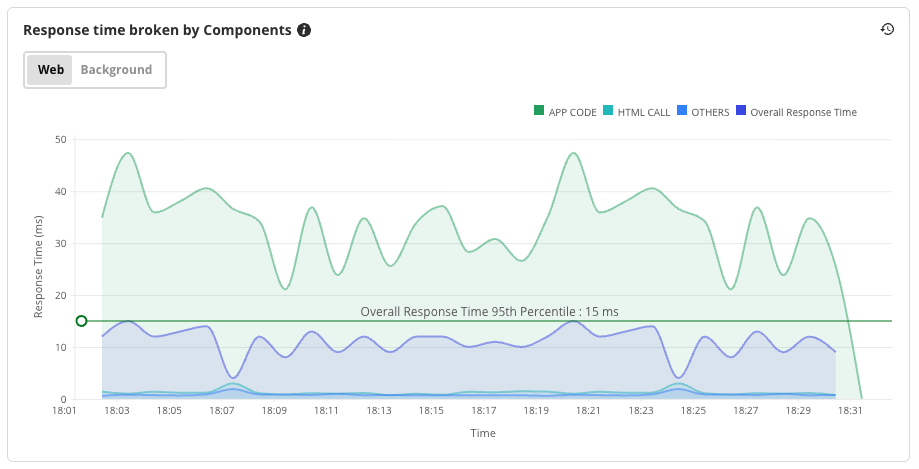The image size is (919, 469).
Task: Click the teal HTML CALL legend swatch
Action: coord(608,112)
